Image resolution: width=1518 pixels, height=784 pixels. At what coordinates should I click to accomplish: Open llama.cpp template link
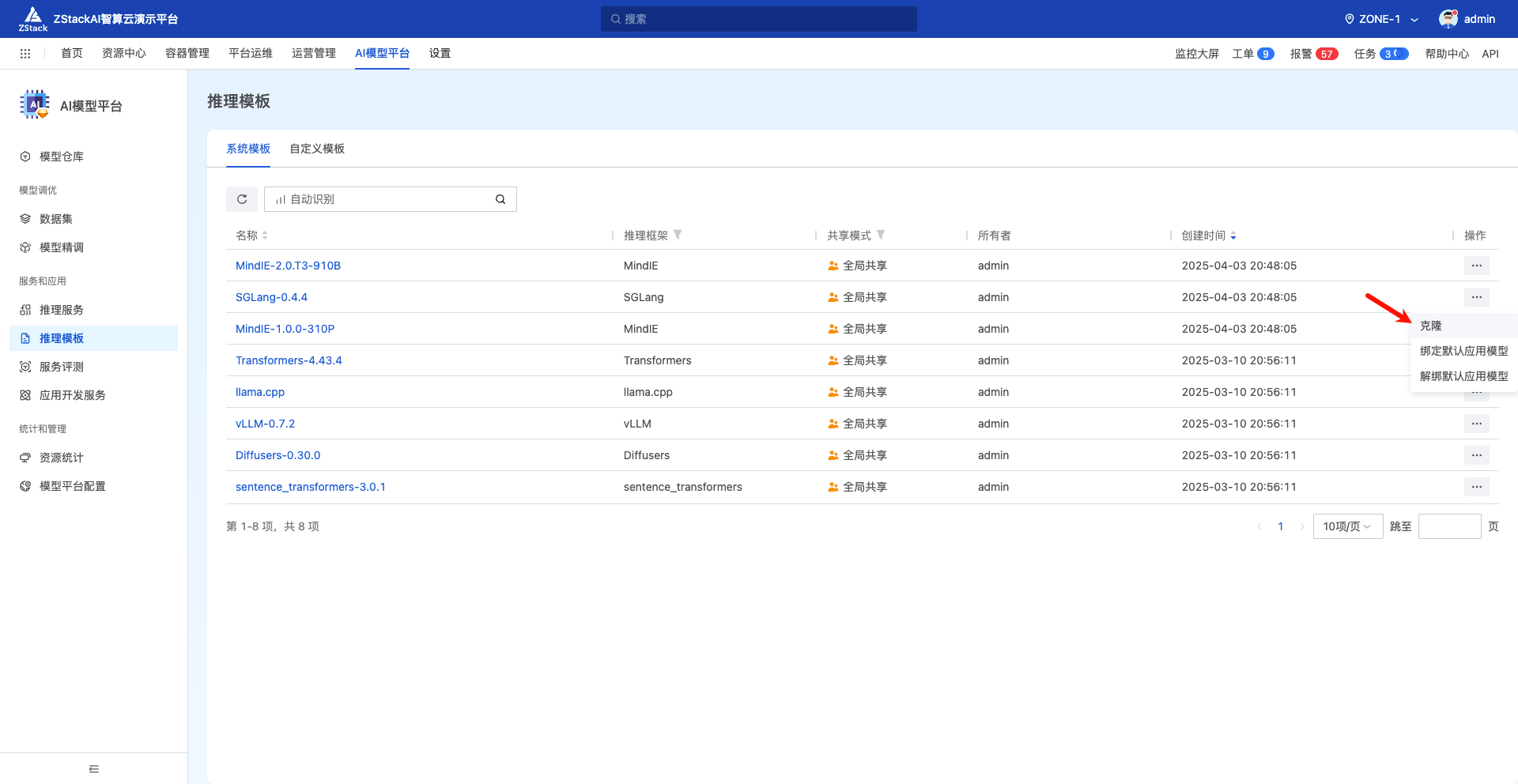point(260,392)
